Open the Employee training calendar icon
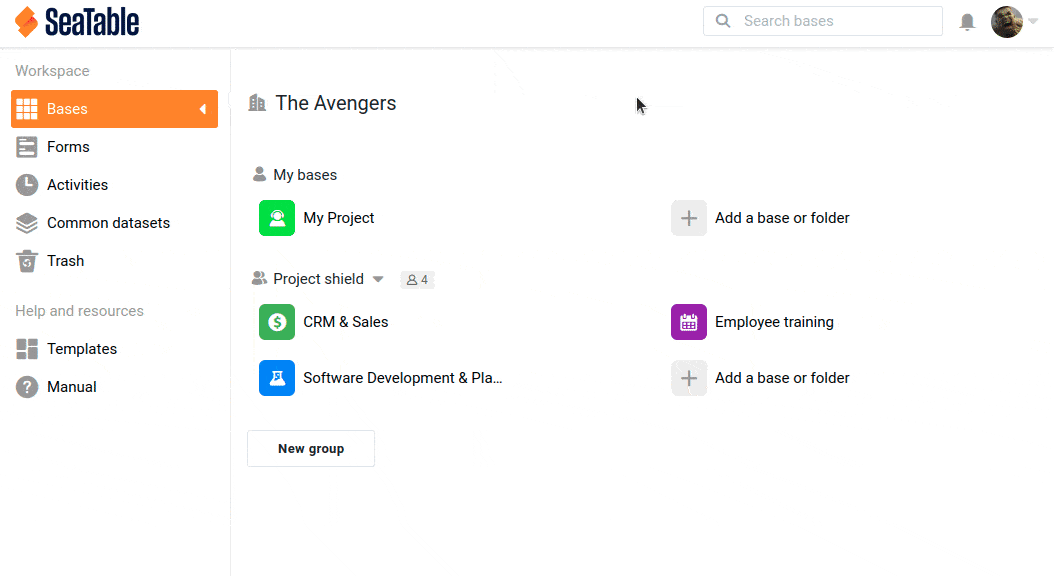1054x576 pixels. coord(689,322)
